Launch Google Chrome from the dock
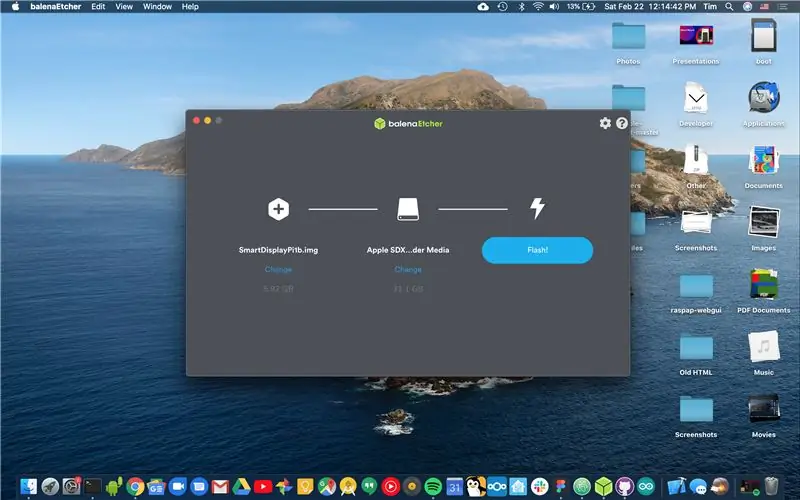Screen dimensions: 800x500 (x=135, y=486)
